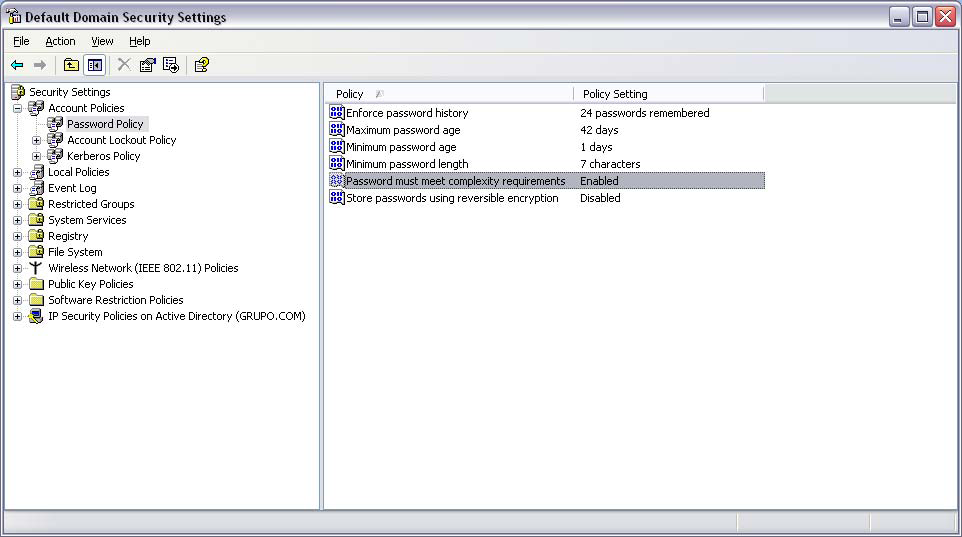Open the View menu
This screenshot has width=962, height=537.
click(102, 41)
